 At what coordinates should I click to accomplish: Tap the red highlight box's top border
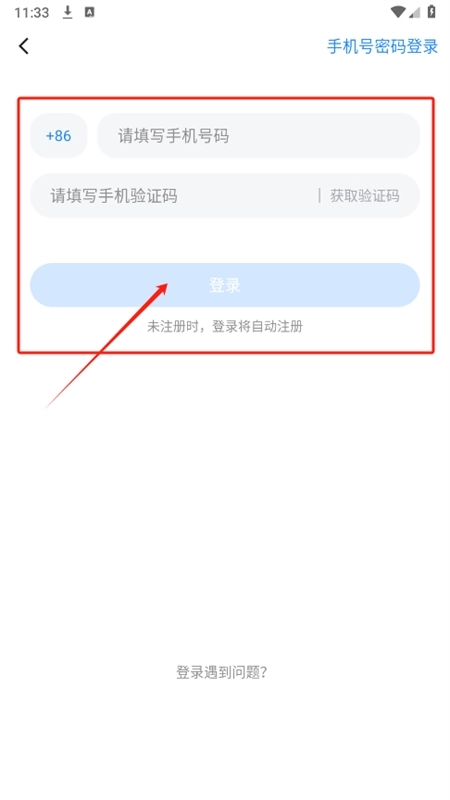(226, 98)
